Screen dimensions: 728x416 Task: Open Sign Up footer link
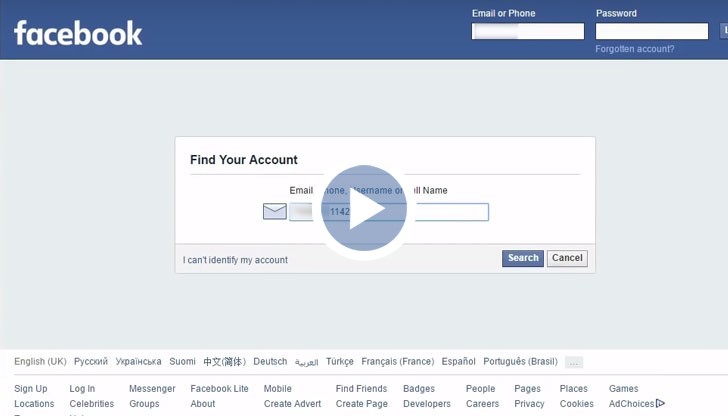tap(31, 389)
